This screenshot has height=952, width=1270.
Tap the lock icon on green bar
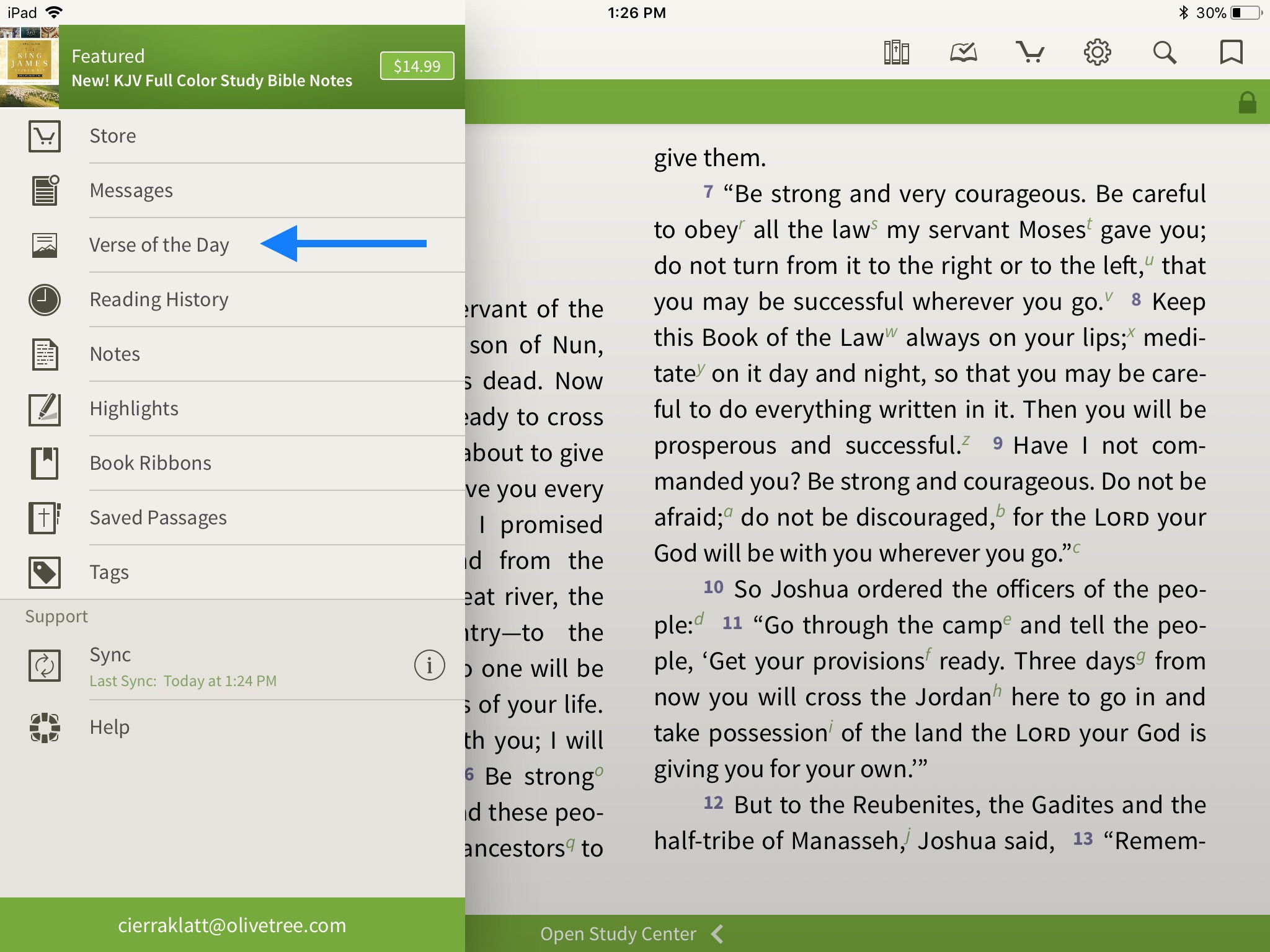click(x=1247, y=102)
